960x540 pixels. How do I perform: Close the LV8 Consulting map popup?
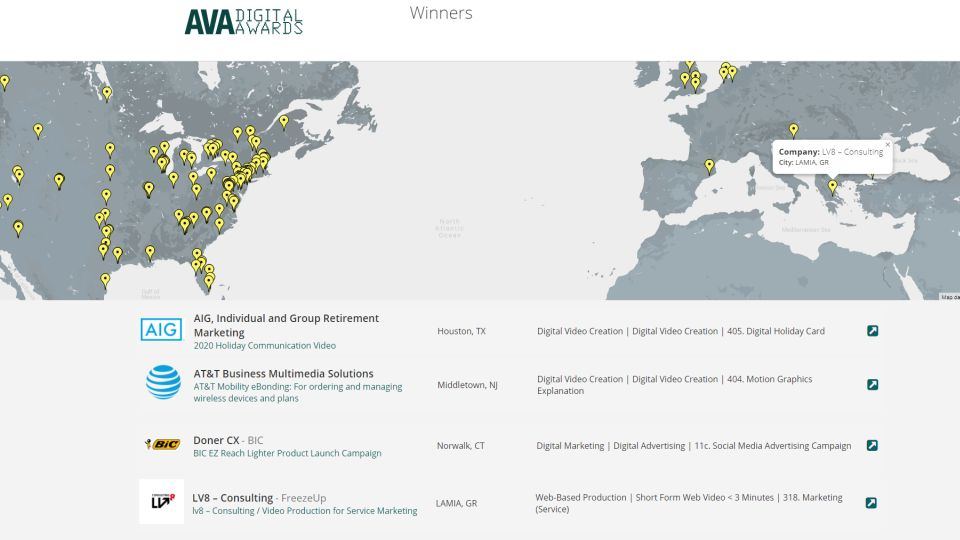pyautogui.click(x=887, y=145)
